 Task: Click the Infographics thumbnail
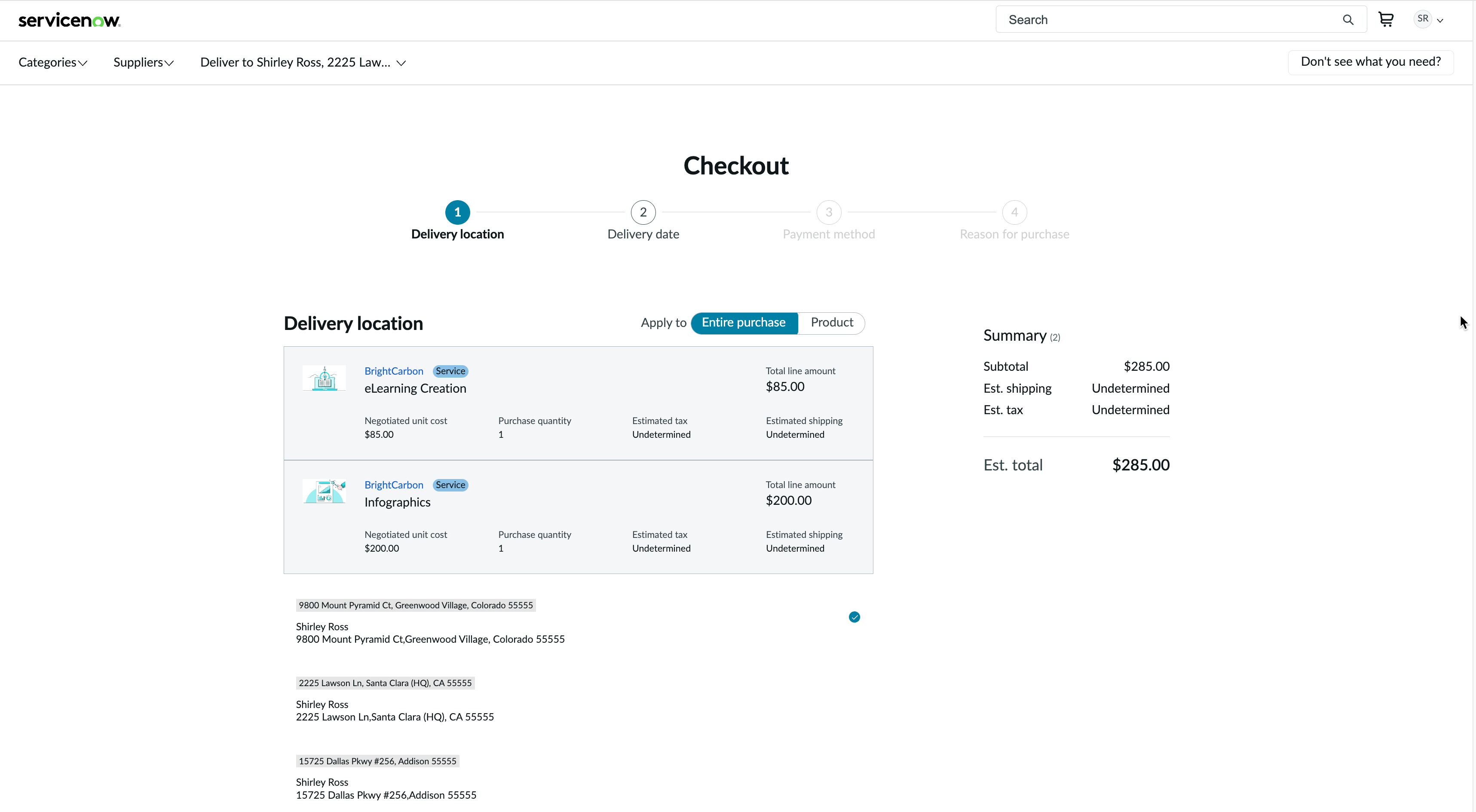(325, 491)
